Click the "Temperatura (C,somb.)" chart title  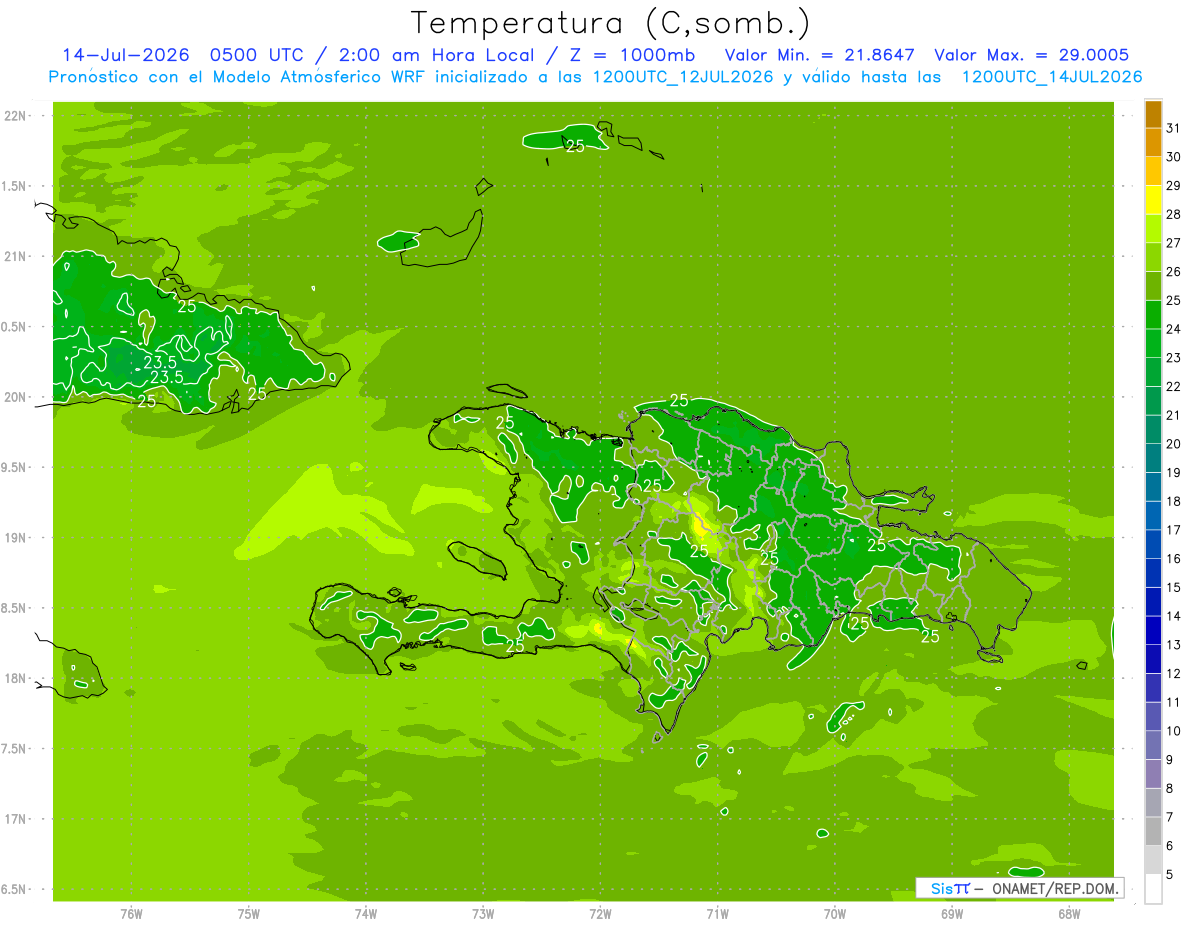[x=610, y=24]
